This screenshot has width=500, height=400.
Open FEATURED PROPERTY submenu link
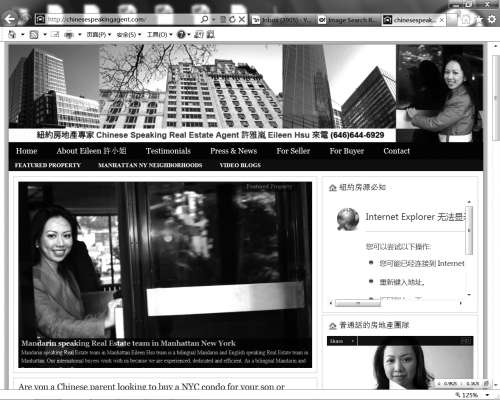[48, 165]
